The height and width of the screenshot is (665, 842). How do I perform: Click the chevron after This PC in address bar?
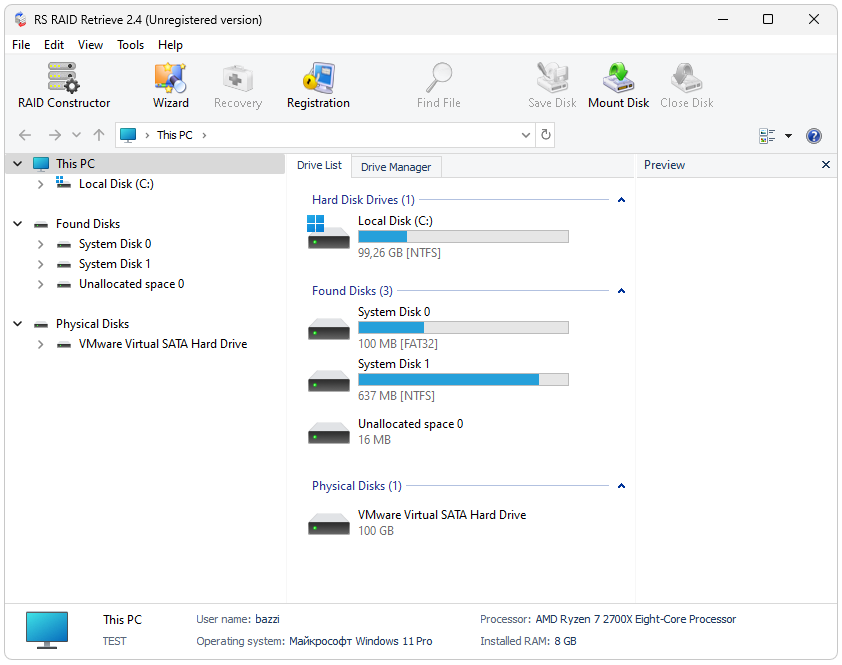click(x=204, y=135)
